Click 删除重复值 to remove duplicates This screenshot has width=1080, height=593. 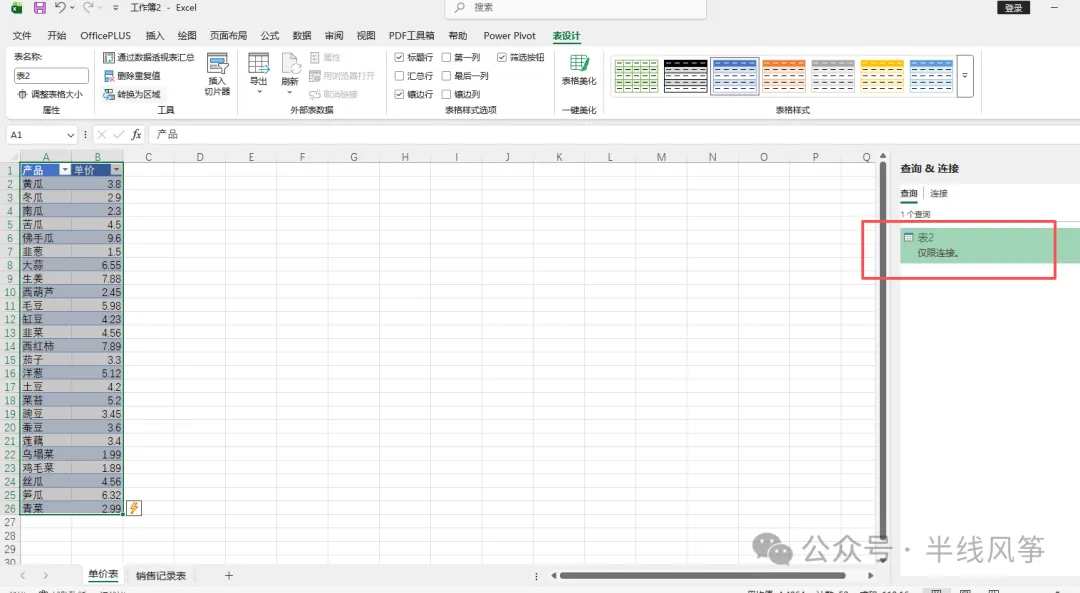(132, 76)
